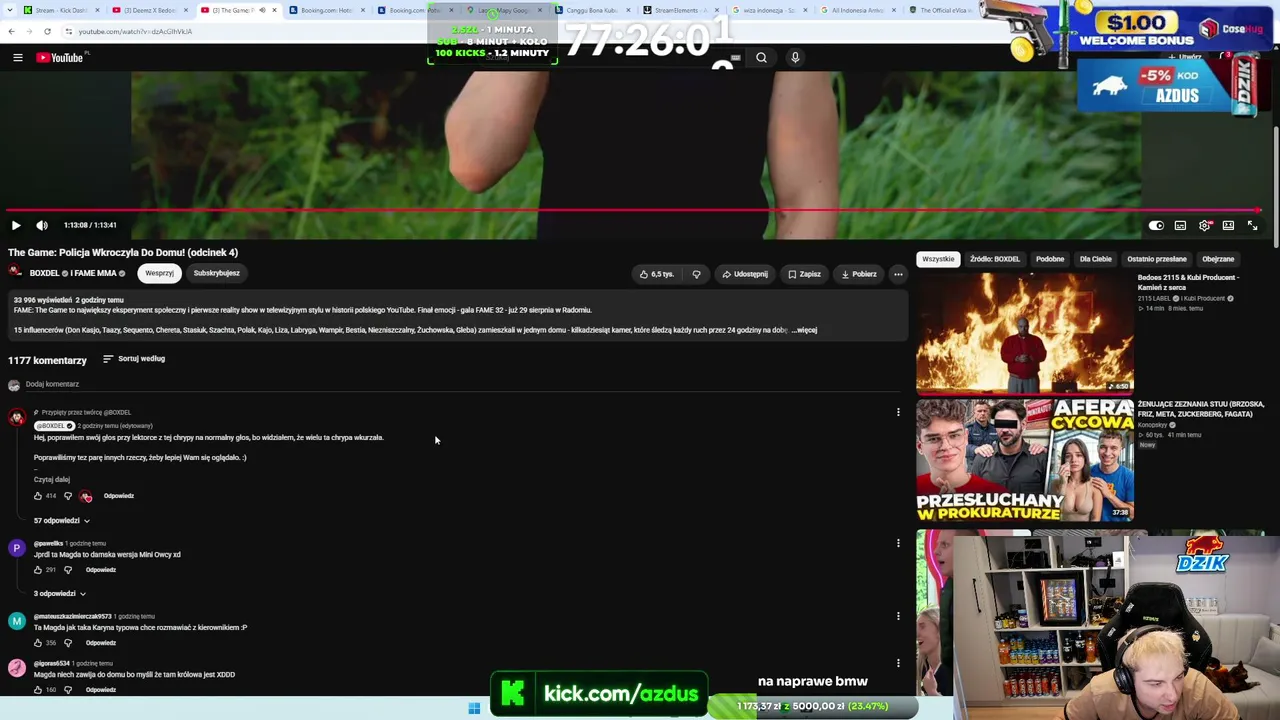Go to the YouTube home logo
This screenshot has height=720, width=1280.
point(60,58)
